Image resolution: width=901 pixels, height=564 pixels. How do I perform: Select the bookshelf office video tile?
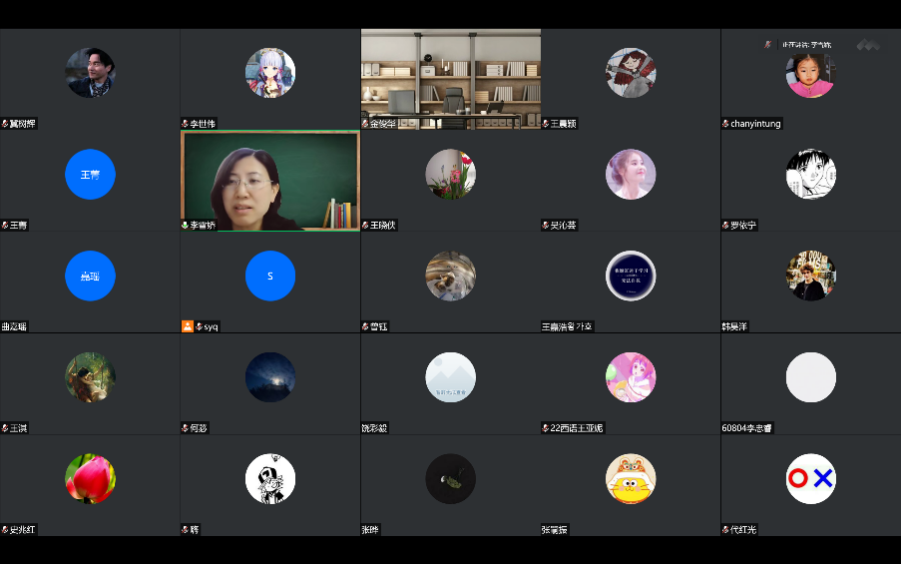[450, 78]
